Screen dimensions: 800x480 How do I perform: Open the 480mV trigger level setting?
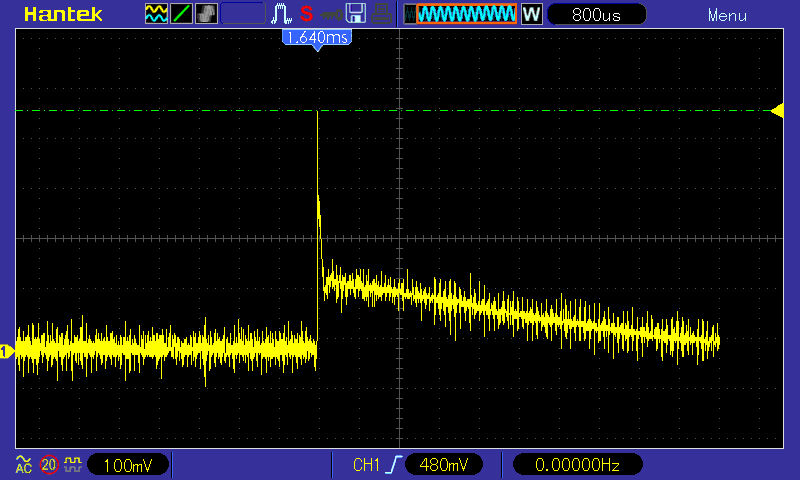click(x=444, y=464)
